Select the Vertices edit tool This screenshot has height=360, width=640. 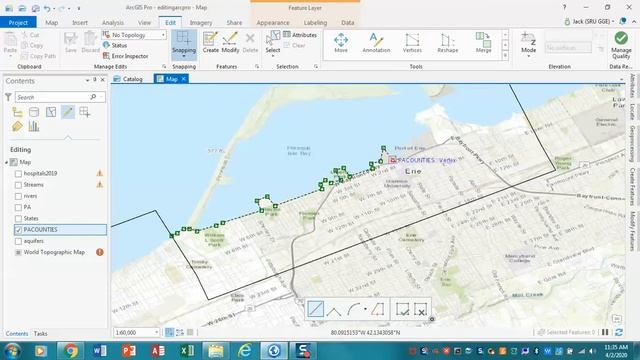(412, 43)
